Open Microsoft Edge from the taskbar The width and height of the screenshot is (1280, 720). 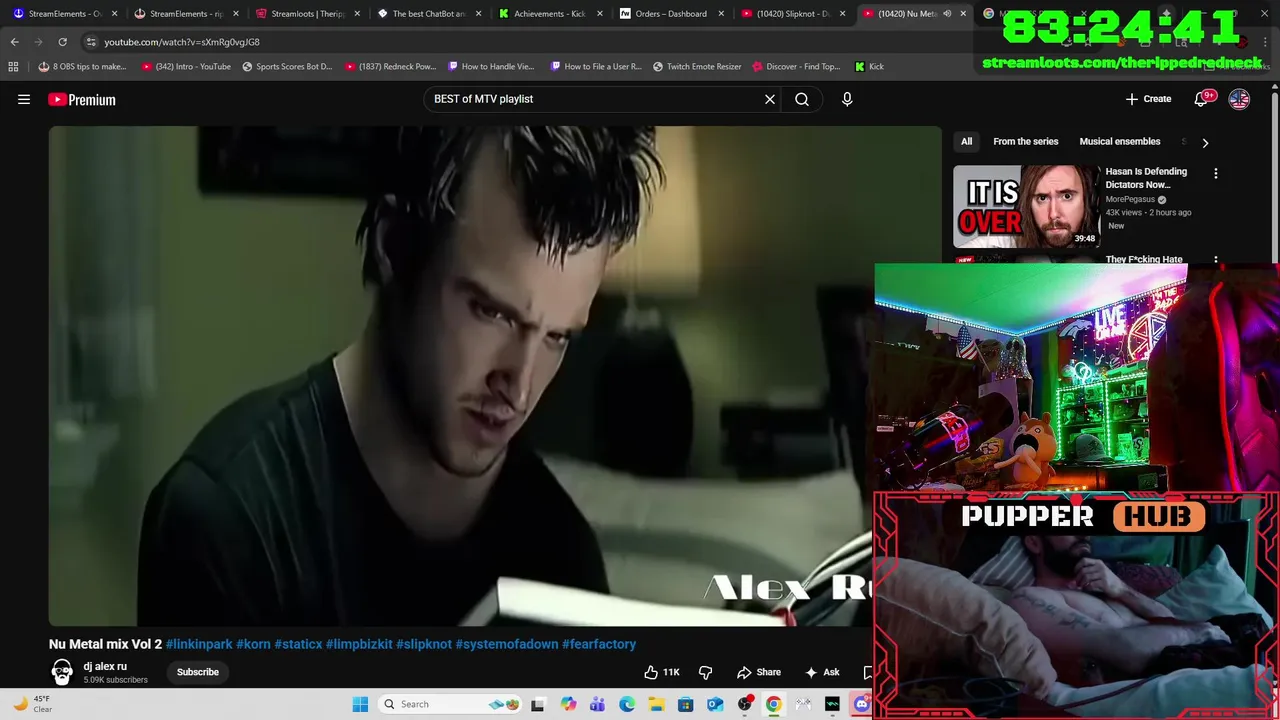tap(627, 704)
